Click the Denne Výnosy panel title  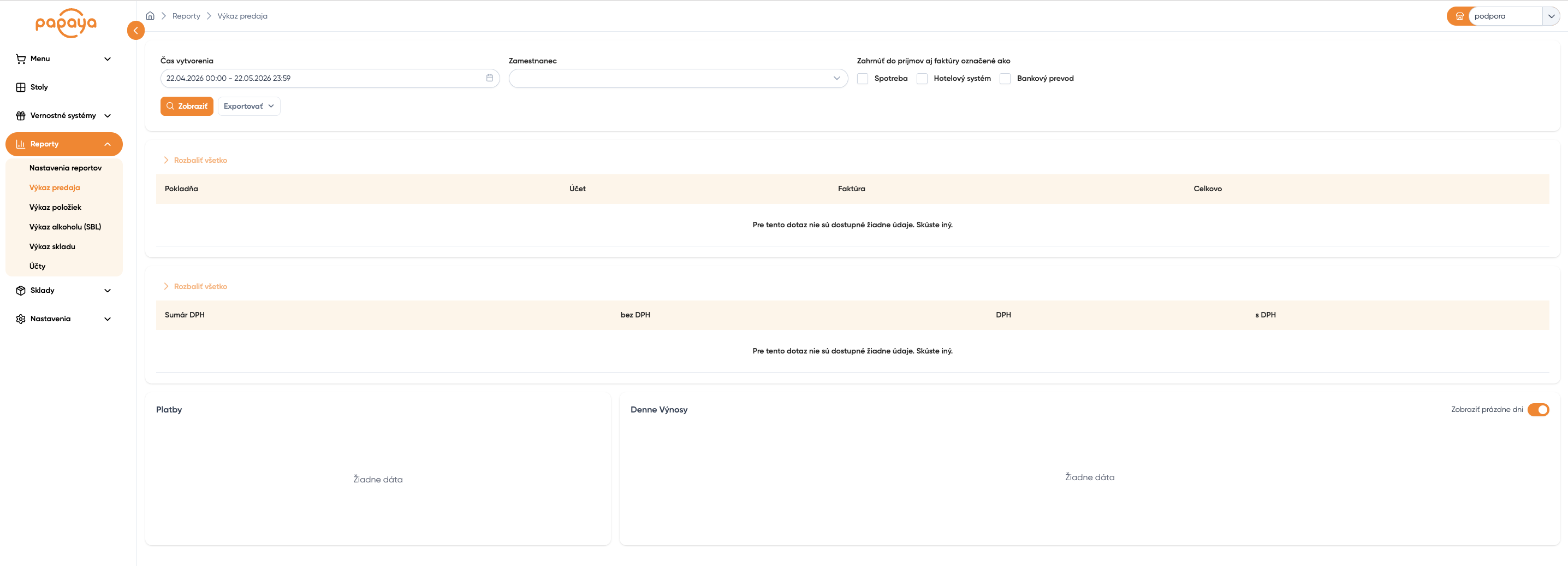[x=658, y=409]
